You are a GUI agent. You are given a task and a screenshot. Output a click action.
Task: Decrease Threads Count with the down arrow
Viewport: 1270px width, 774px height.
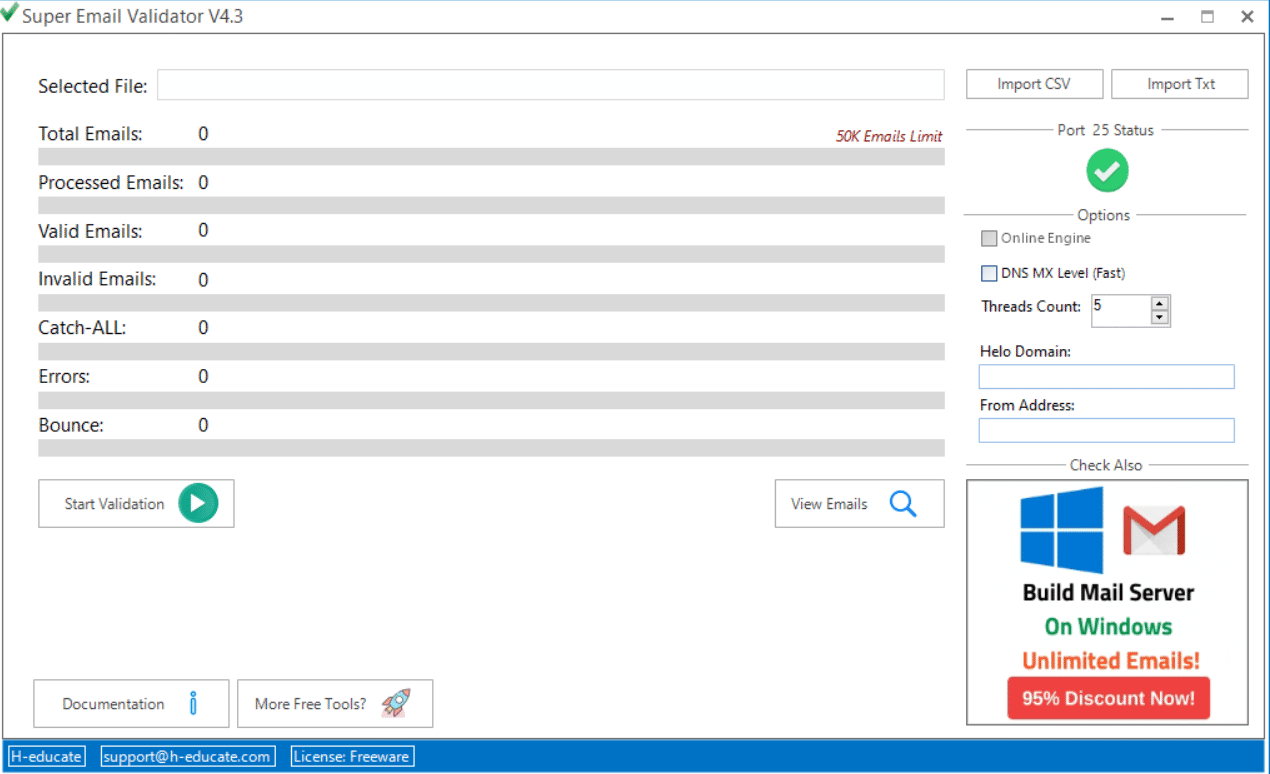pyautogui.click(x=1159, y=317)
